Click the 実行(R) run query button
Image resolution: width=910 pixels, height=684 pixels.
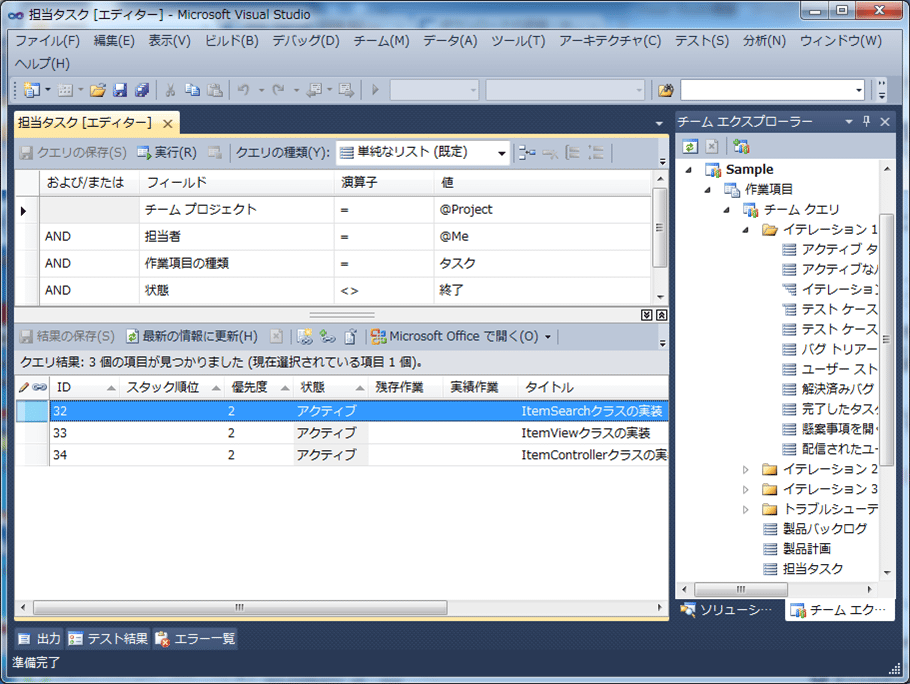click(167, 153)
